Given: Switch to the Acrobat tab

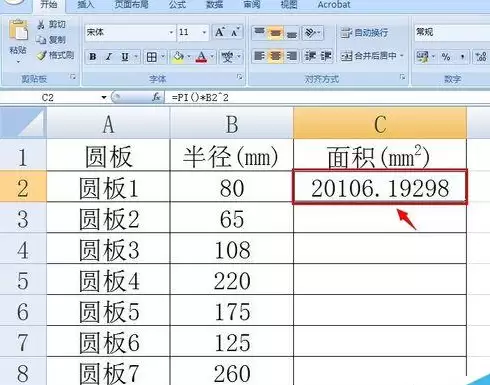Looking at the screenshot, I should point(334,5).
